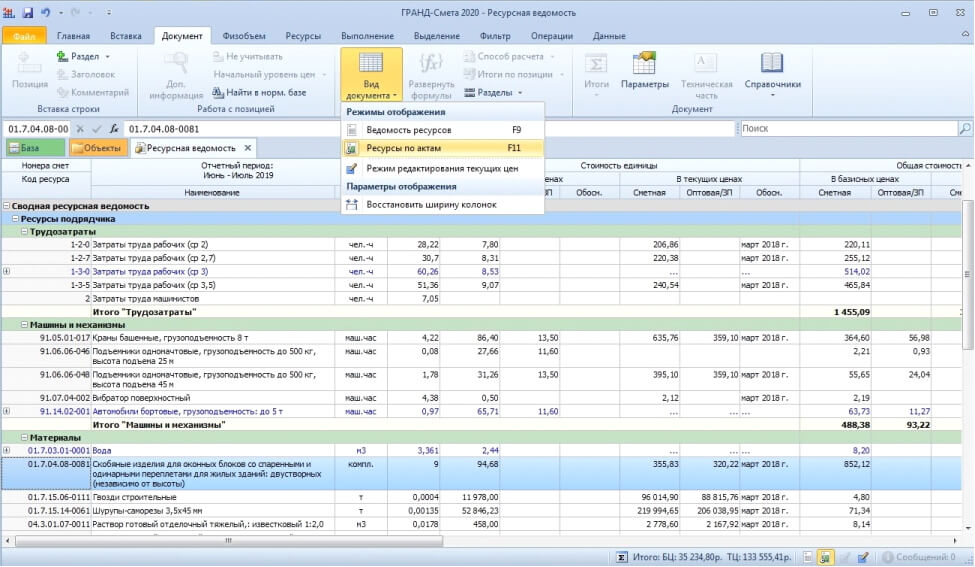Expand the 1-3-0 resource row
This screenshot has width=975, height=567.
click(x=7, y=271)
